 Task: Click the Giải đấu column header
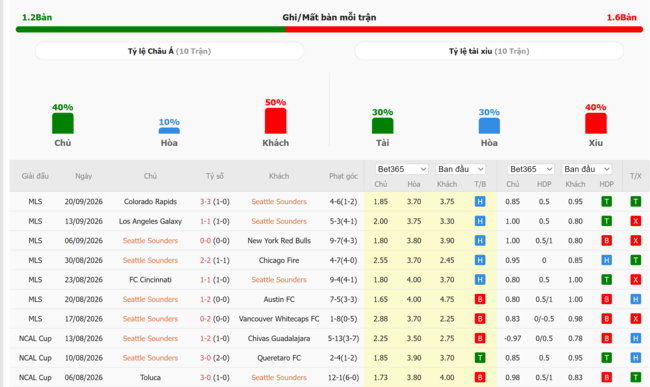(35, 176)
